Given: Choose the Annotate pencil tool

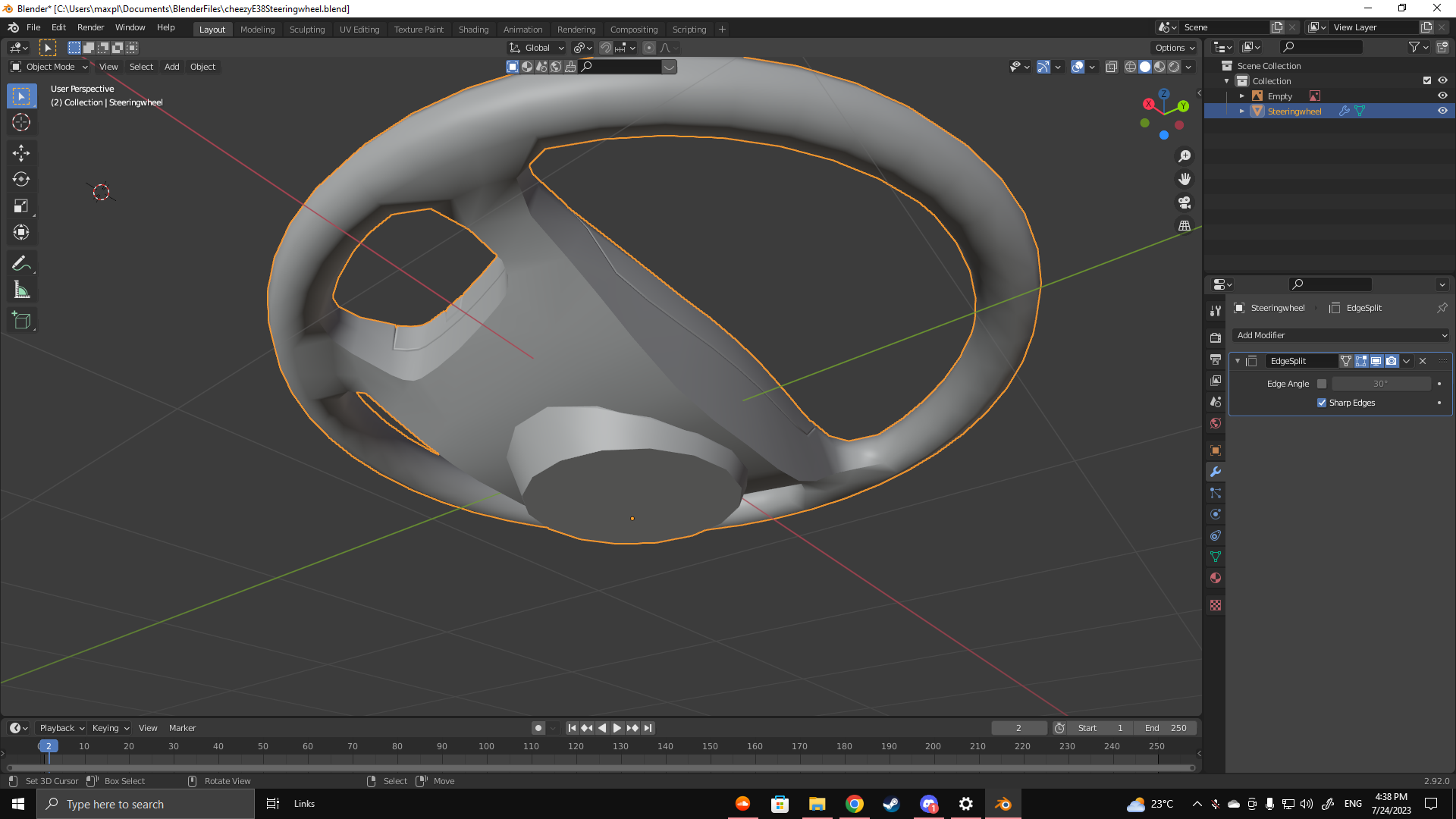Looking at the screenshot, I should coord(21,263).
